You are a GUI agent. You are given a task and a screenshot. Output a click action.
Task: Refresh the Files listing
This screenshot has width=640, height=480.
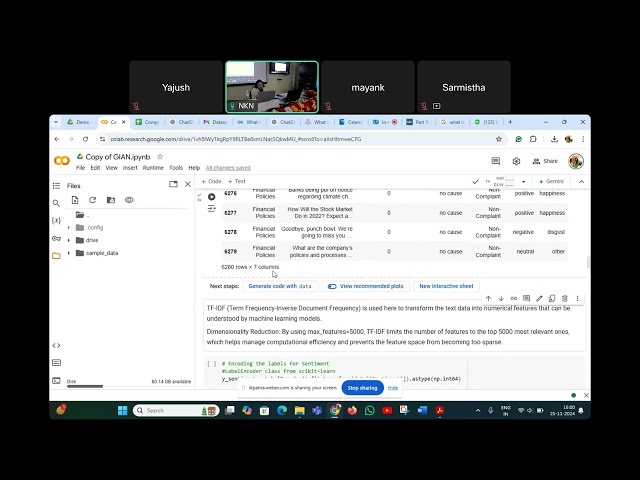click(93, 200)
